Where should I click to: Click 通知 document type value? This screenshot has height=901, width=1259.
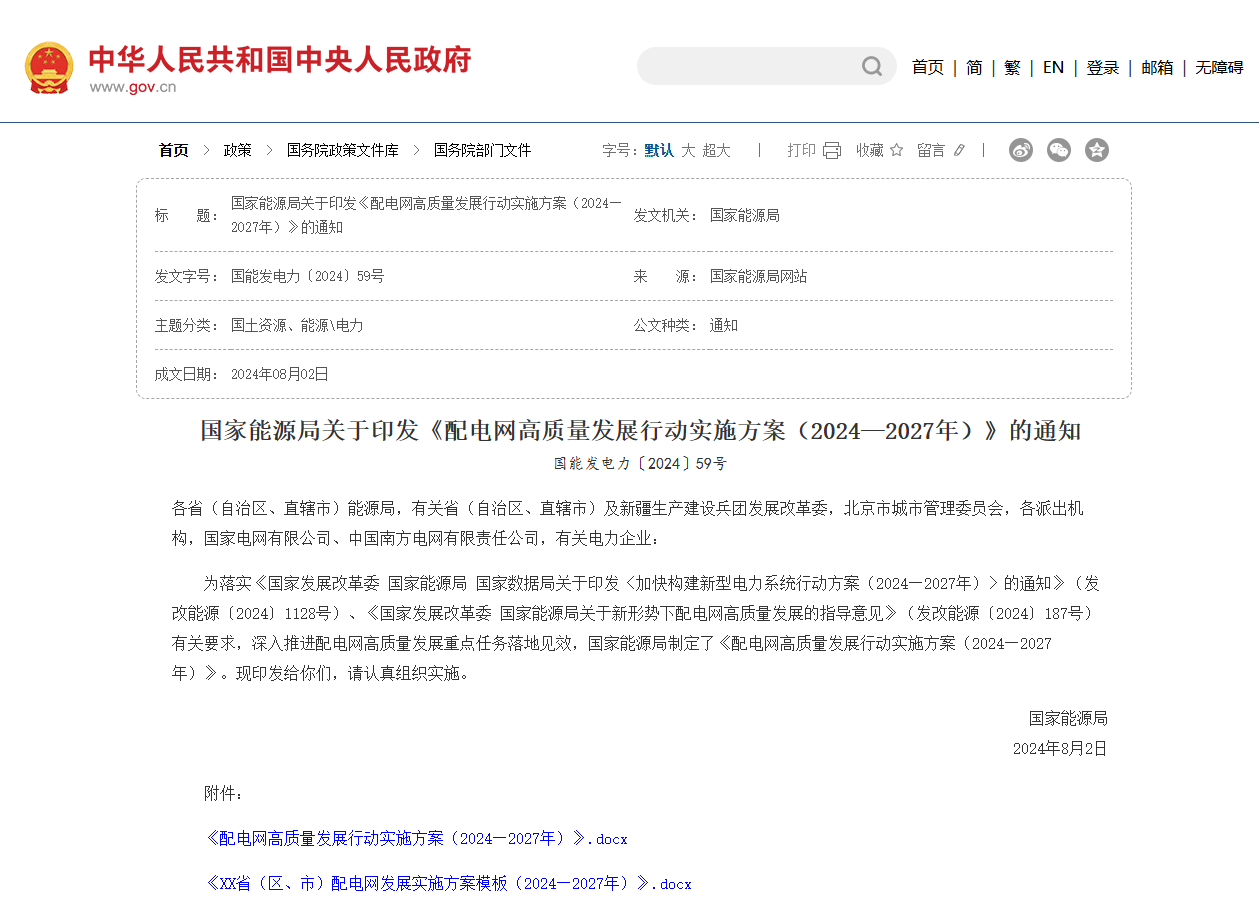click(724, 325)
